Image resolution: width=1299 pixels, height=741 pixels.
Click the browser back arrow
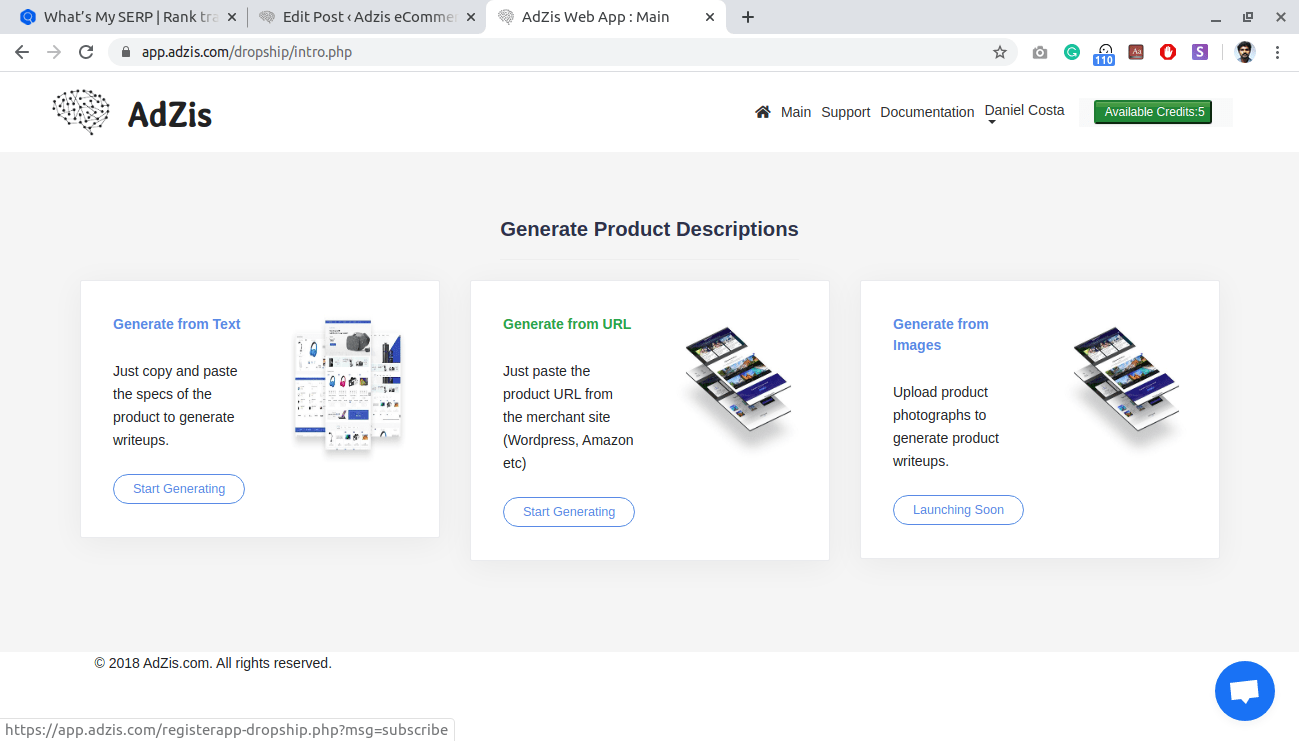tap(22, 52)
